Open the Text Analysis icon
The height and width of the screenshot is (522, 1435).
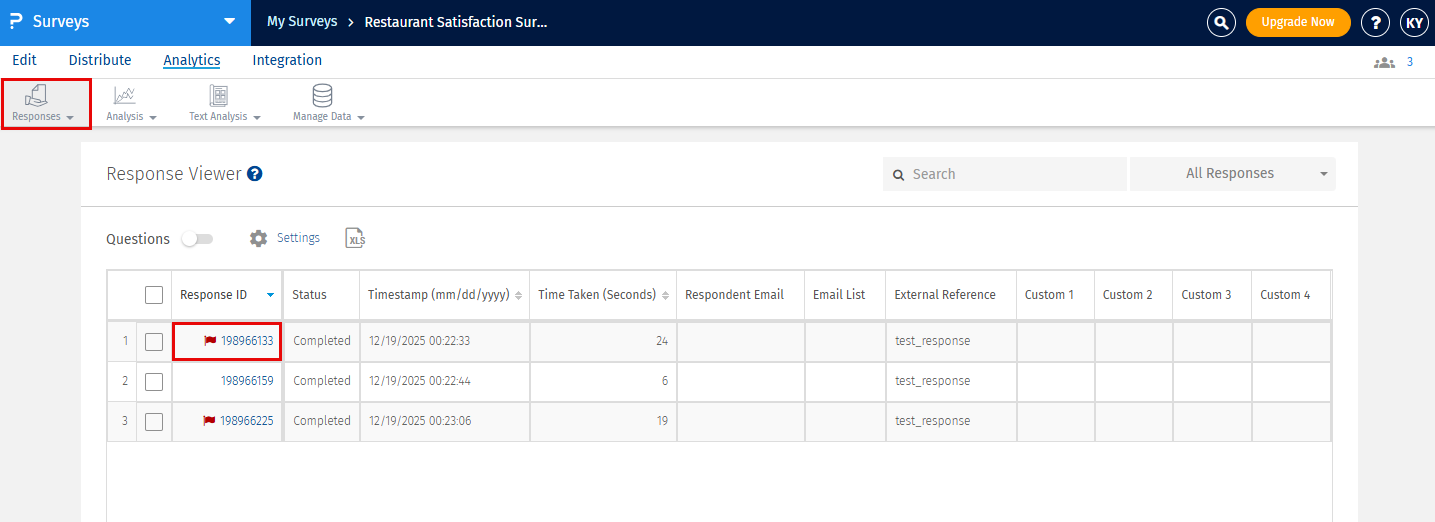coord(218,96)
